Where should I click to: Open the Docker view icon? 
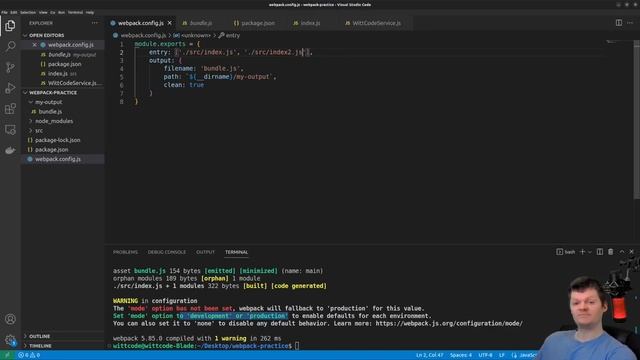(10, 150)
